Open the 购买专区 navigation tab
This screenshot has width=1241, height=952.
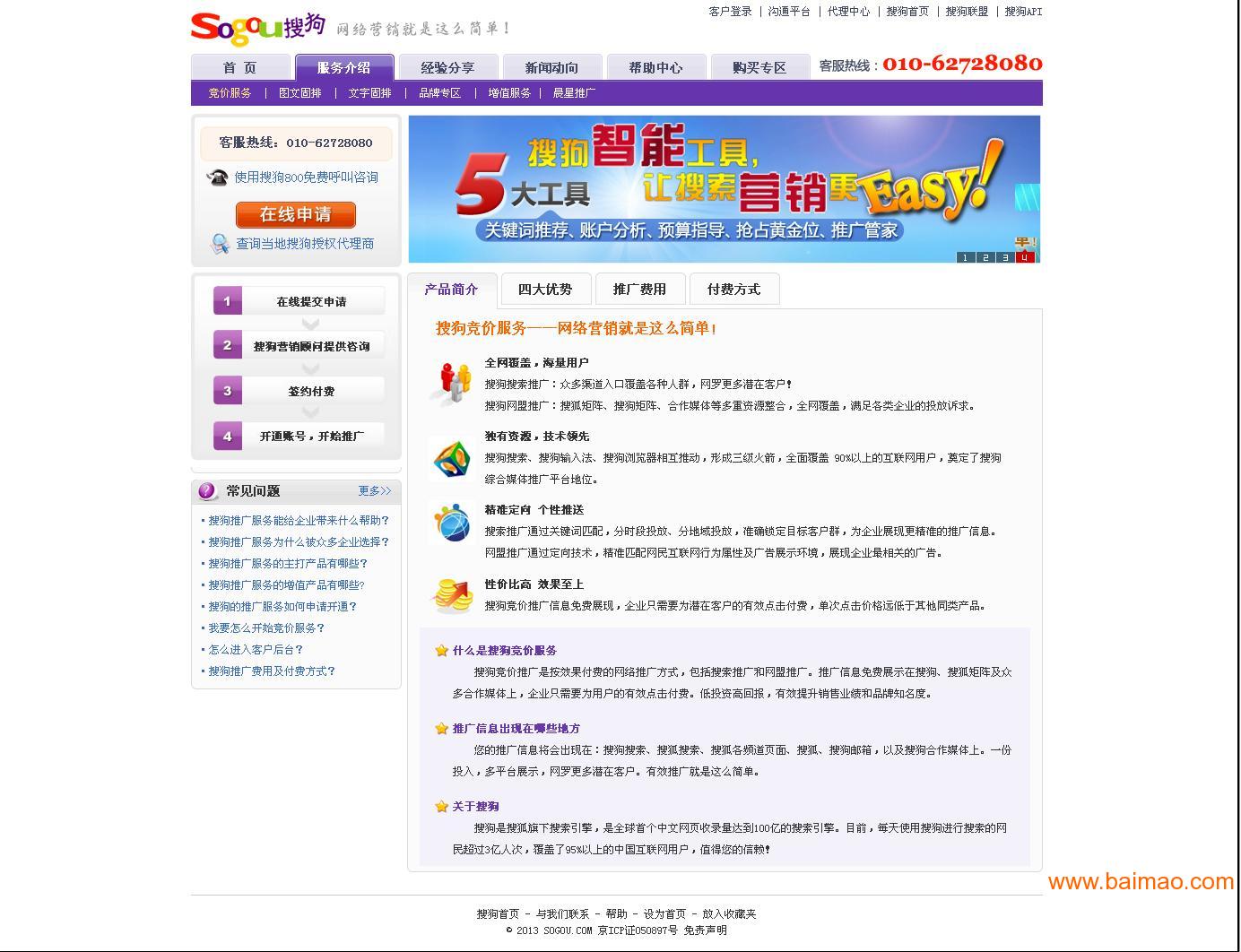coord(759,67)
